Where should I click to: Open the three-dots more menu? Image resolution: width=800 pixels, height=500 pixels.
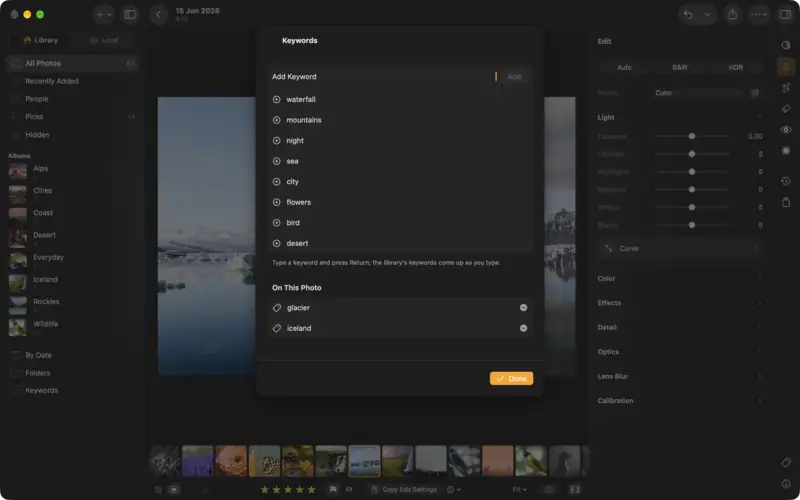[759, 15]
